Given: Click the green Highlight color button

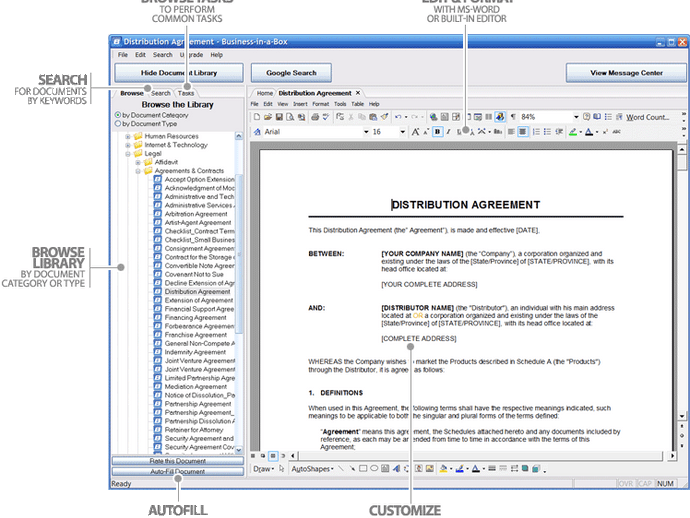Looking at the screenshot, I should 573,132.
